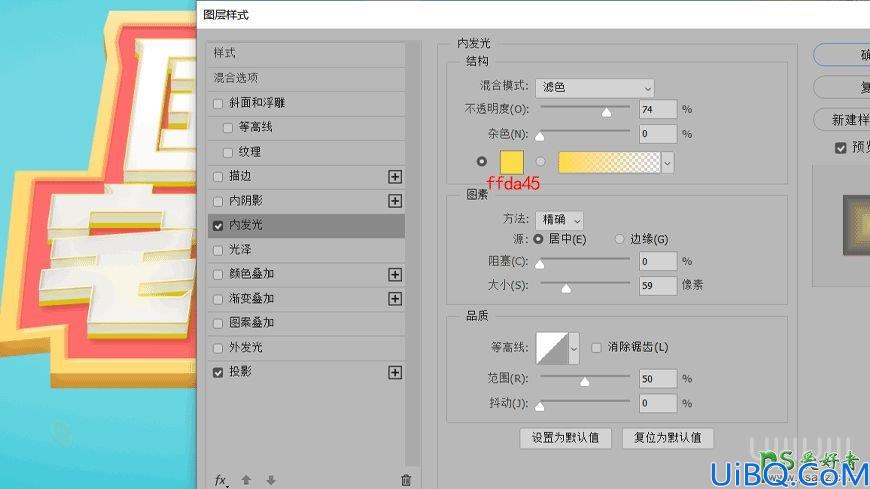
Task: Click the 新建样式 button
Action: 842,120
